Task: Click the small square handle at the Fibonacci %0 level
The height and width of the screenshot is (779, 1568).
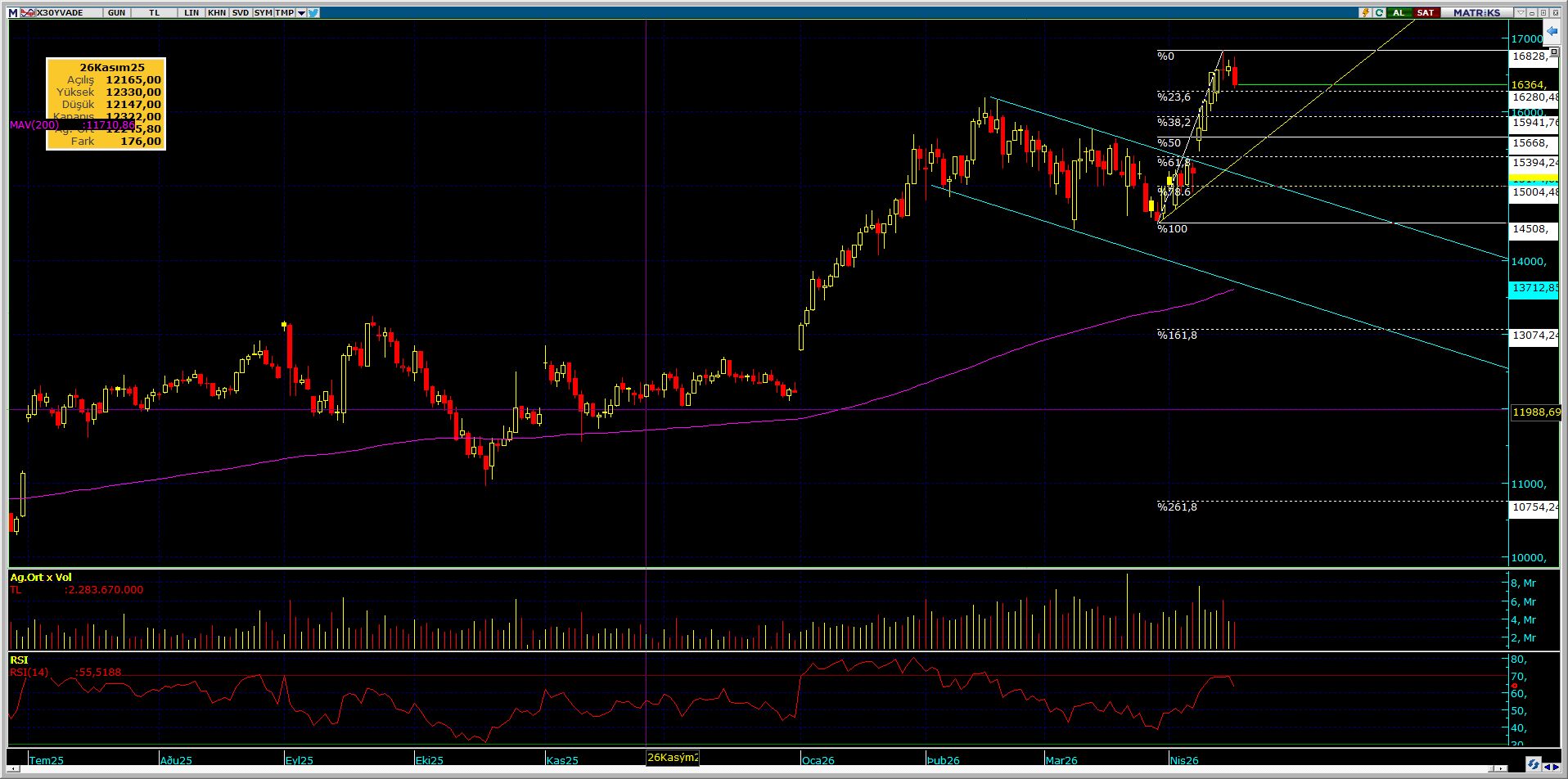Action: point(1554,52)
